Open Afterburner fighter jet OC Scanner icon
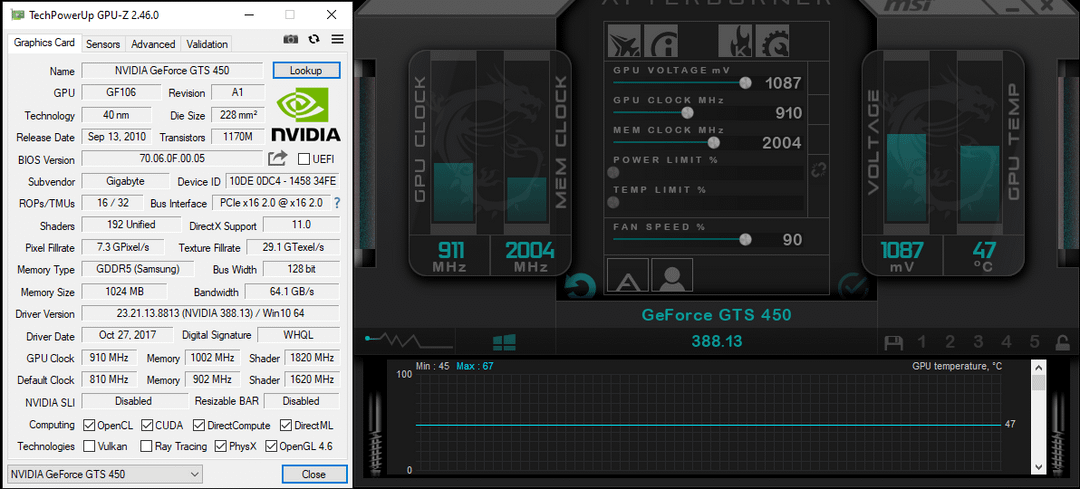 624,43
